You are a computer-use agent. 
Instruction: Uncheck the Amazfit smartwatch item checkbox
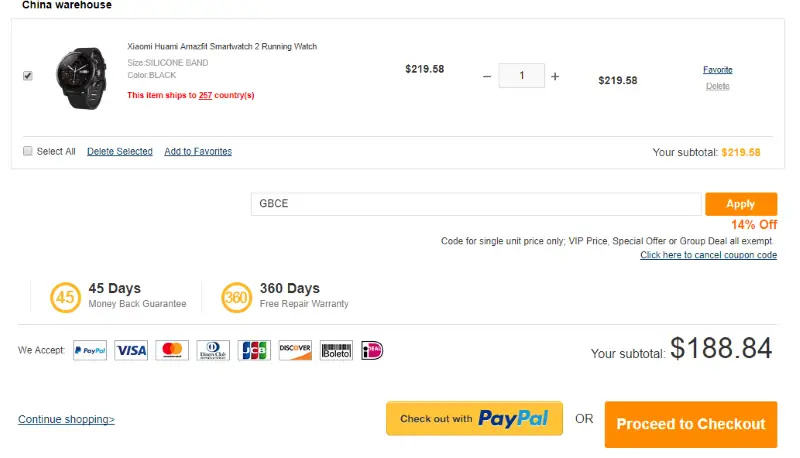pos(28,75)
